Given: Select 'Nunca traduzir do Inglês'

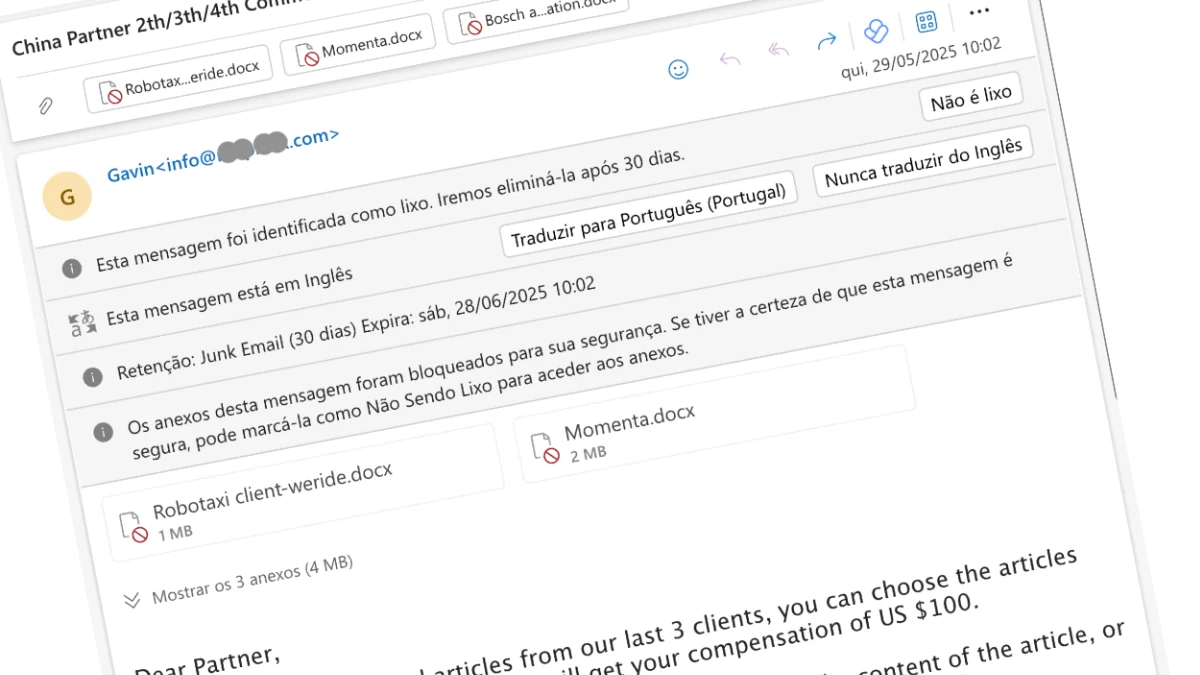Looking at the screenshot, I should coord(923,163).
